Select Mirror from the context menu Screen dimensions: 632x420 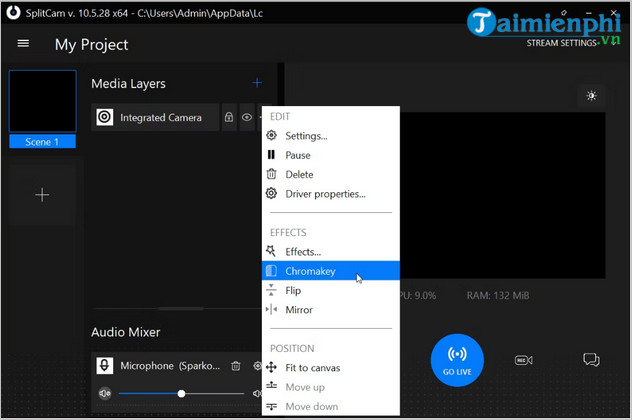click(298, 310)
